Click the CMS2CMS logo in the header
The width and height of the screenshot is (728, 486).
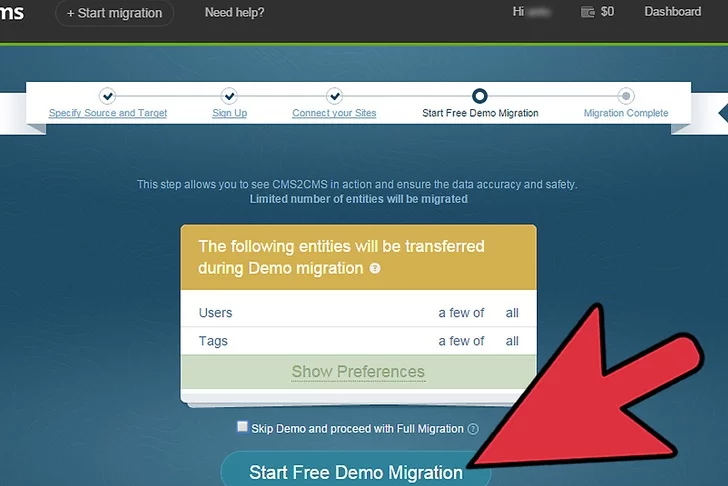14,13
